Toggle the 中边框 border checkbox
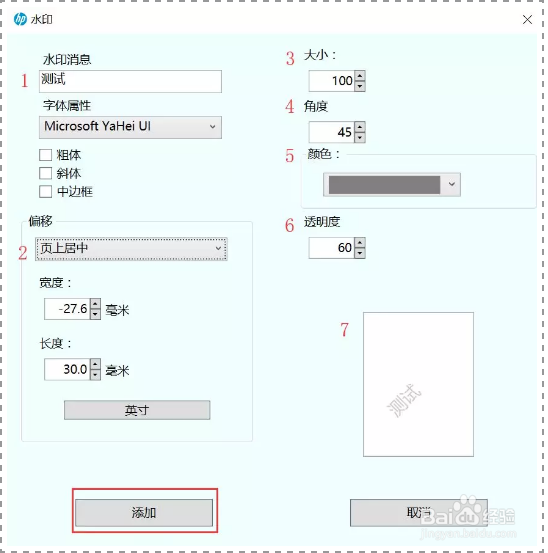548x553 pixels. click(x=45, y=192)
